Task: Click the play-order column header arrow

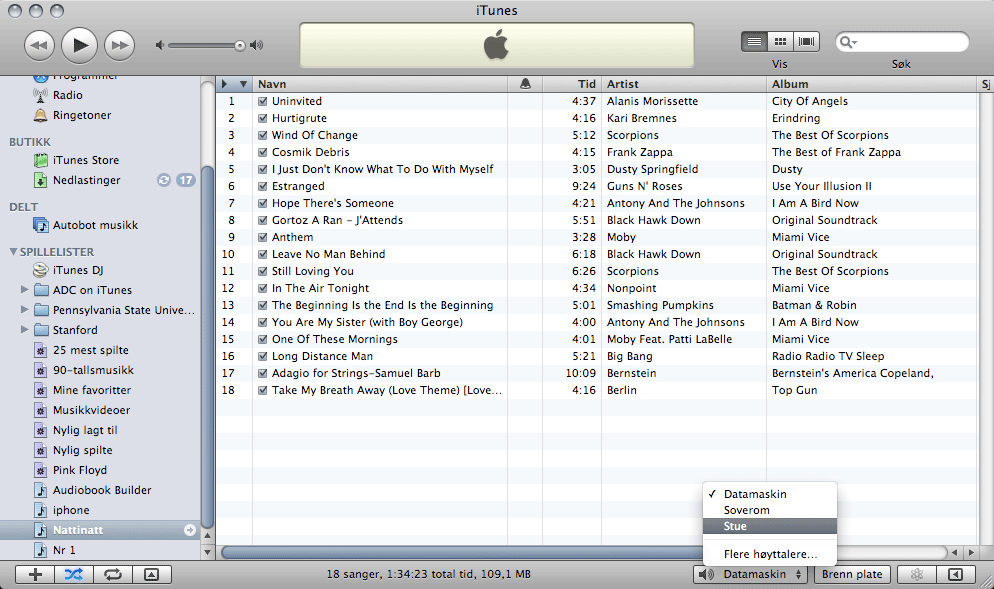Action: [224, 84]
